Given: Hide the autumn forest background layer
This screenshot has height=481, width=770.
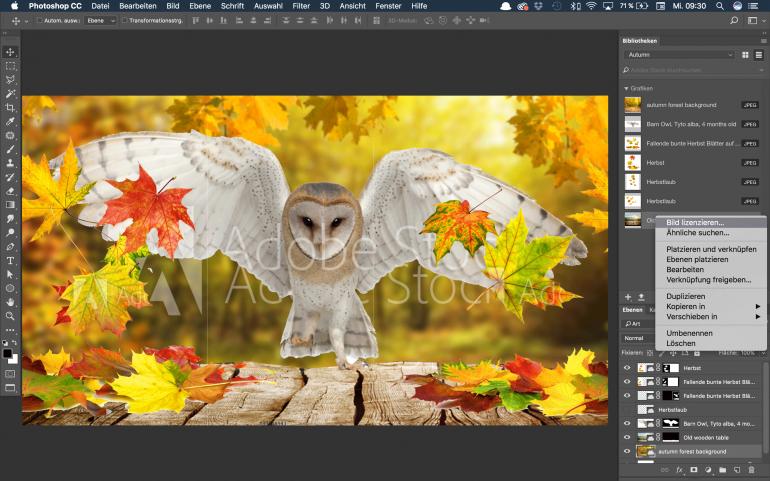Looking at the screenshot, I should (x=627, y=451).
